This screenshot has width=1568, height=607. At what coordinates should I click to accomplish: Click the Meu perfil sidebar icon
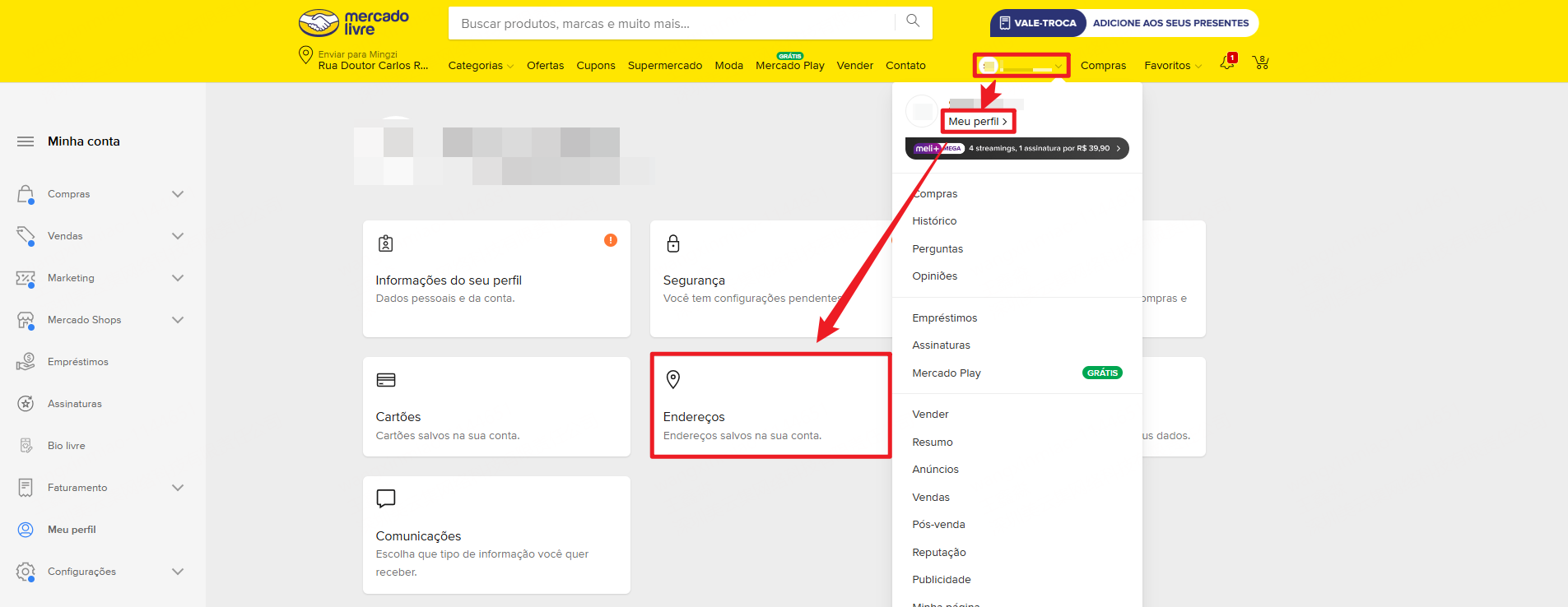(26, 530)
